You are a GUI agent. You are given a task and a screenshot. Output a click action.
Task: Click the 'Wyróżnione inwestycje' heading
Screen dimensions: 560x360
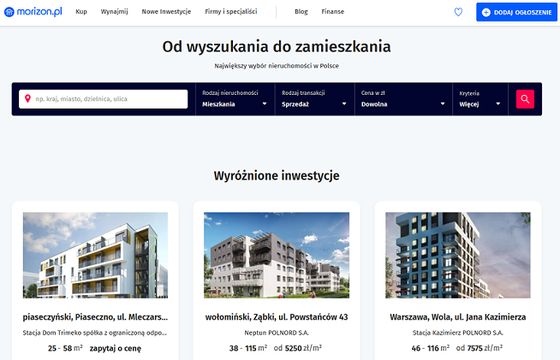[x=276, y=176]
